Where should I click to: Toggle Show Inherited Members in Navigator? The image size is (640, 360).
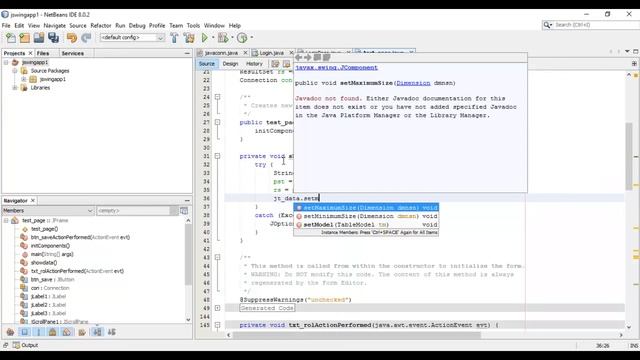pos(10,332)
